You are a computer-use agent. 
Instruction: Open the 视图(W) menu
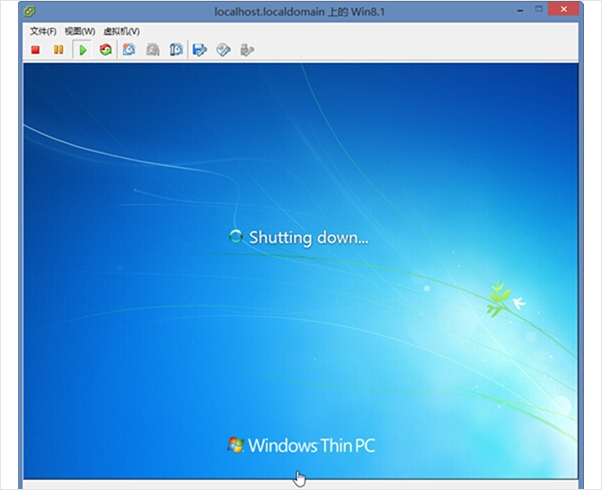(x=79, y=31)
